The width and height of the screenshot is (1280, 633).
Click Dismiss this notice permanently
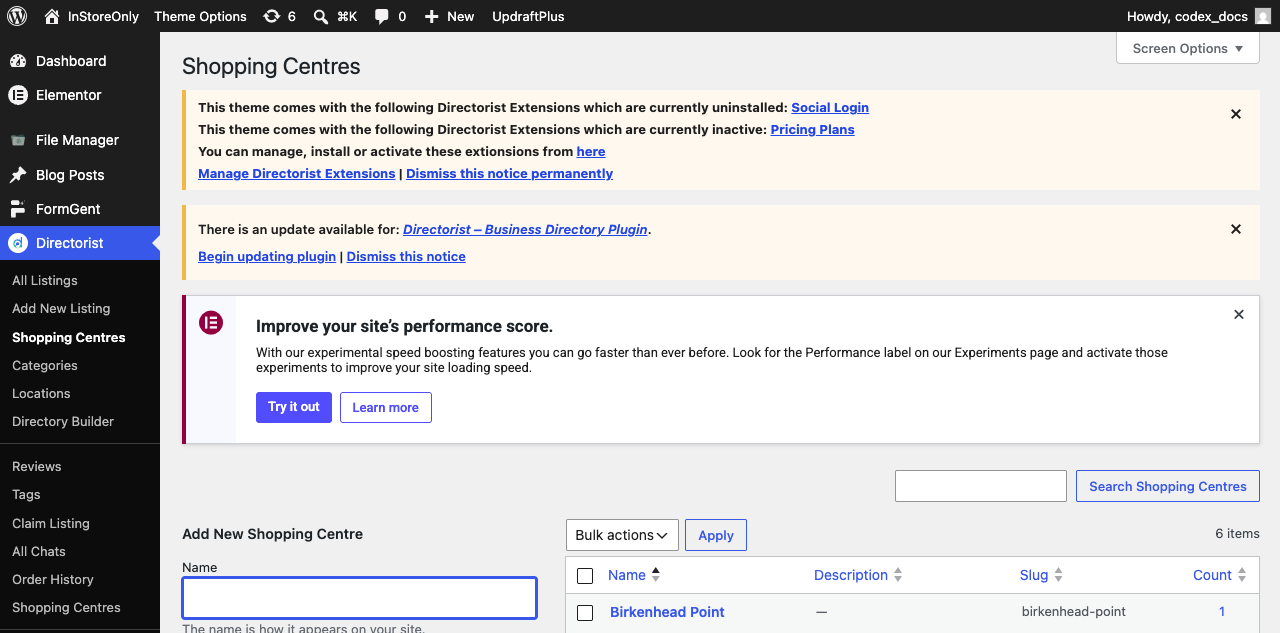pos(509,174)
